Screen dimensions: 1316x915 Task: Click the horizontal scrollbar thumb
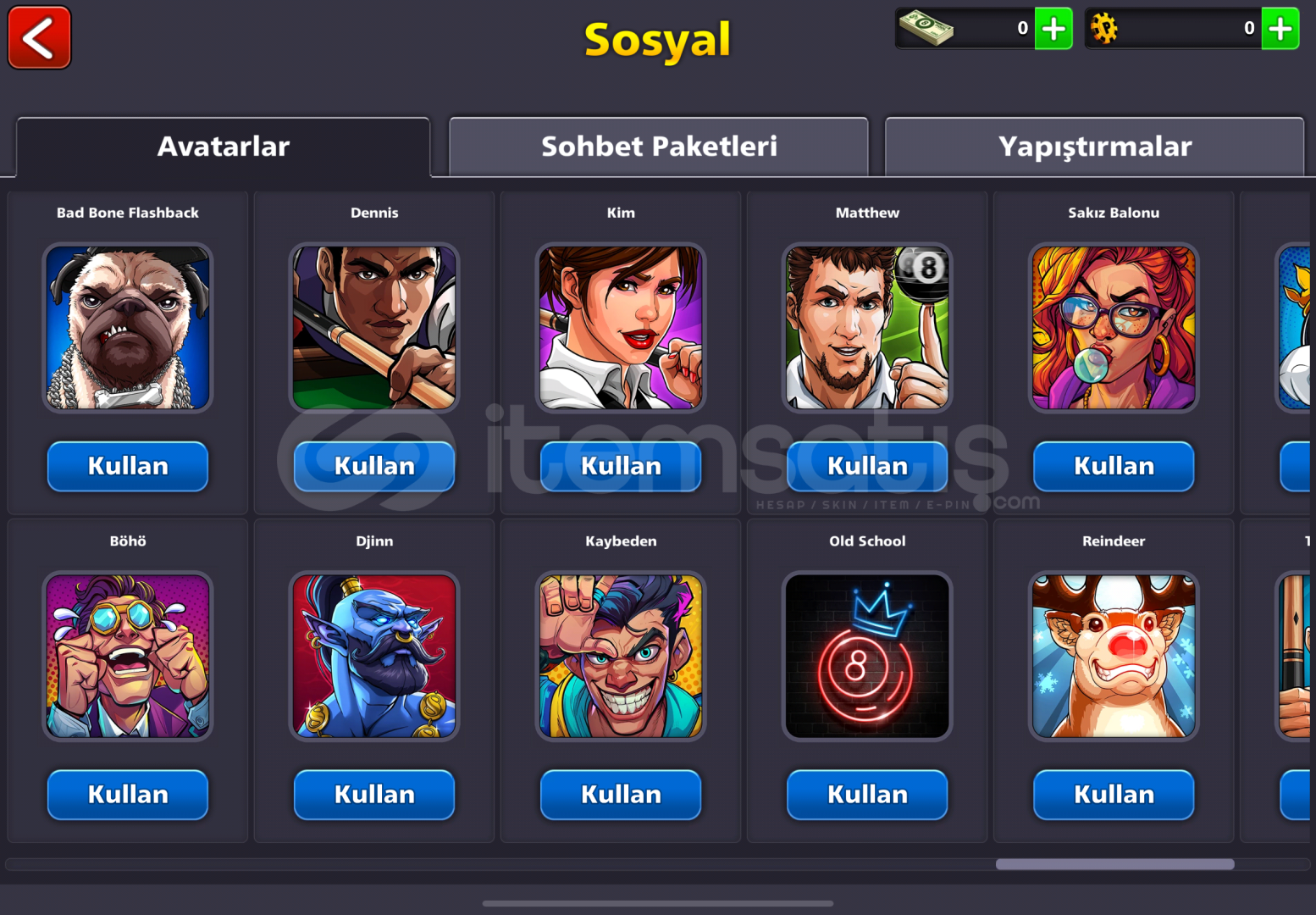(x=1114, y=864)
